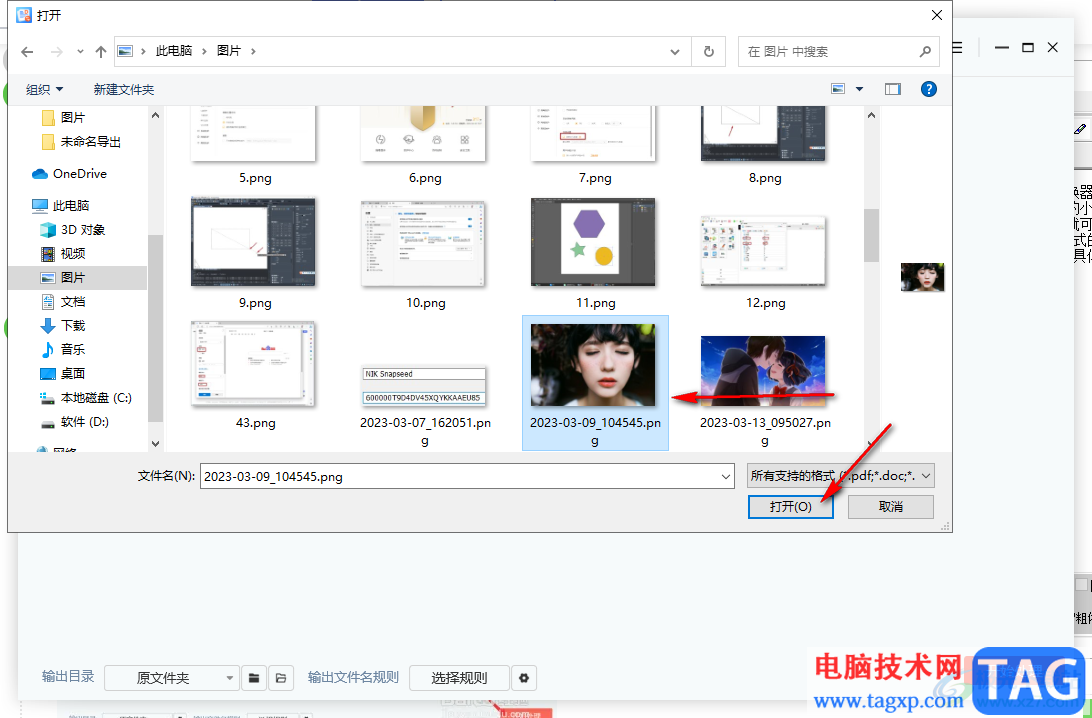Select the 9.png thumbnail
The width and height of the screenshot is (1092, 718).
pyautogui.click(x=253, y=242)
